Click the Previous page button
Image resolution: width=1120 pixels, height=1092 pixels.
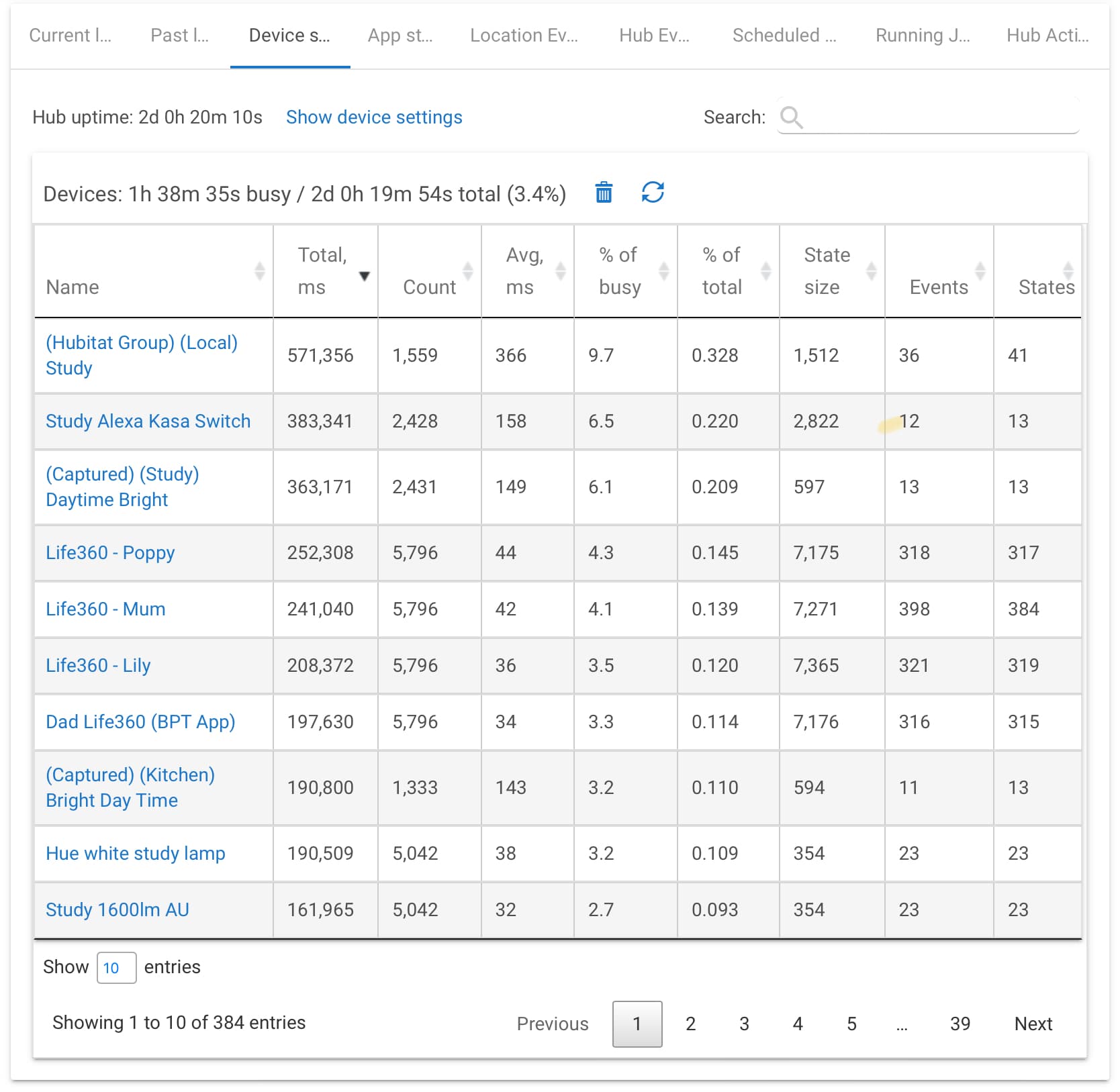click(553, 1024)
